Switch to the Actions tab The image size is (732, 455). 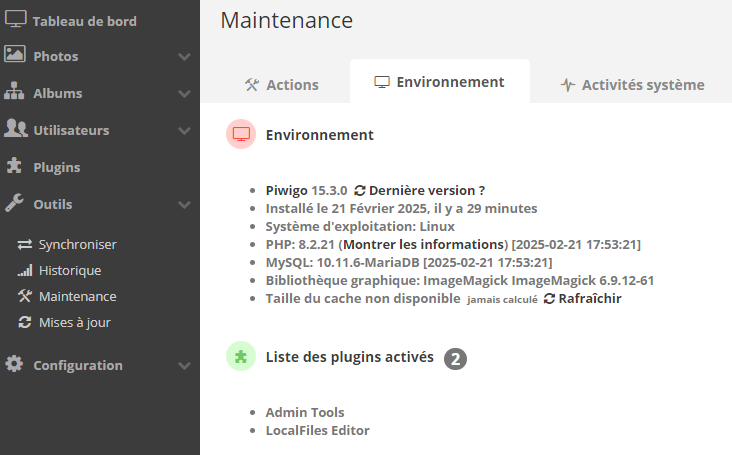pos(282,85)
